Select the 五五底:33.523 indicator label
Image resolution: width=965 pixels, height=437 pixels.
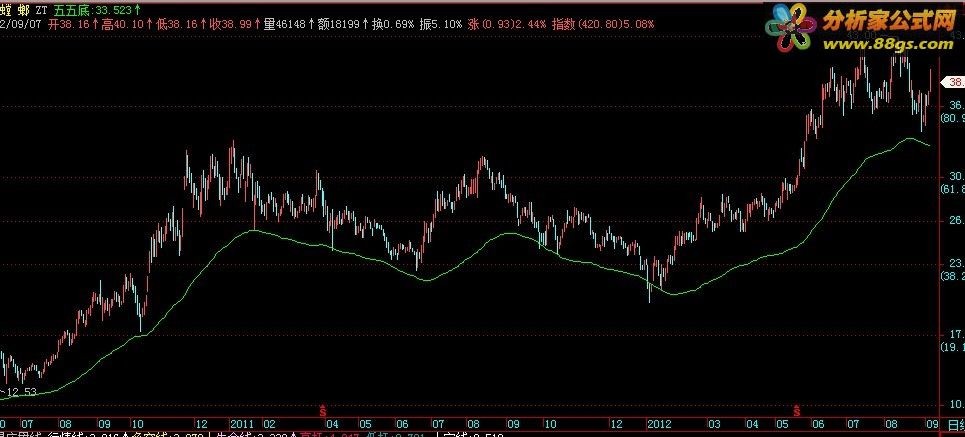pyautogui.click(x=94, y=9)
